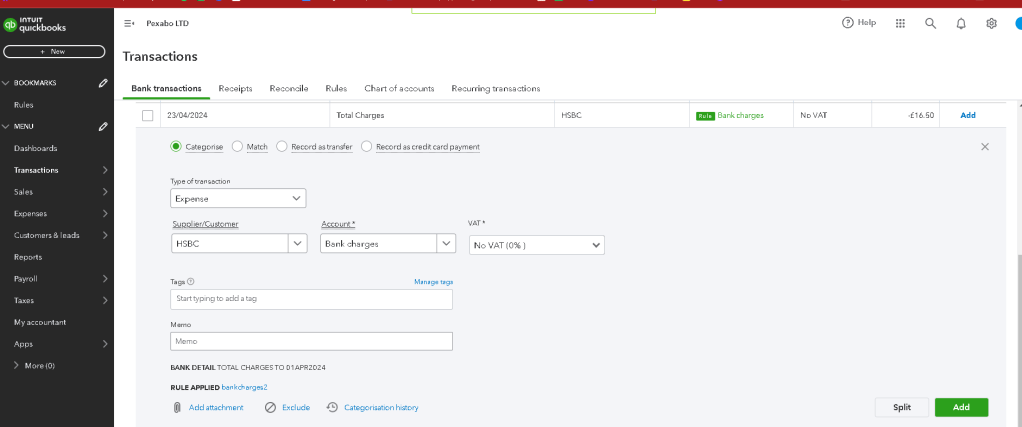The image size is (1022, 427).
Task: Click the Pexabo LTD company name
Action: coord(168,23)
